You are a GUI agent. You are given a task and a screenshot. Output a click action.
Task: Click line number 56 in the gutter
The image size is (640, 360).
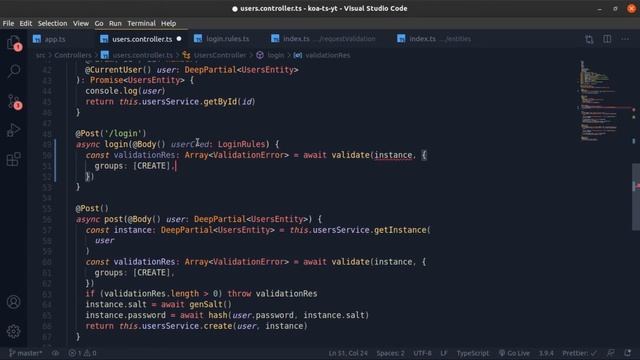click(47, 219)
